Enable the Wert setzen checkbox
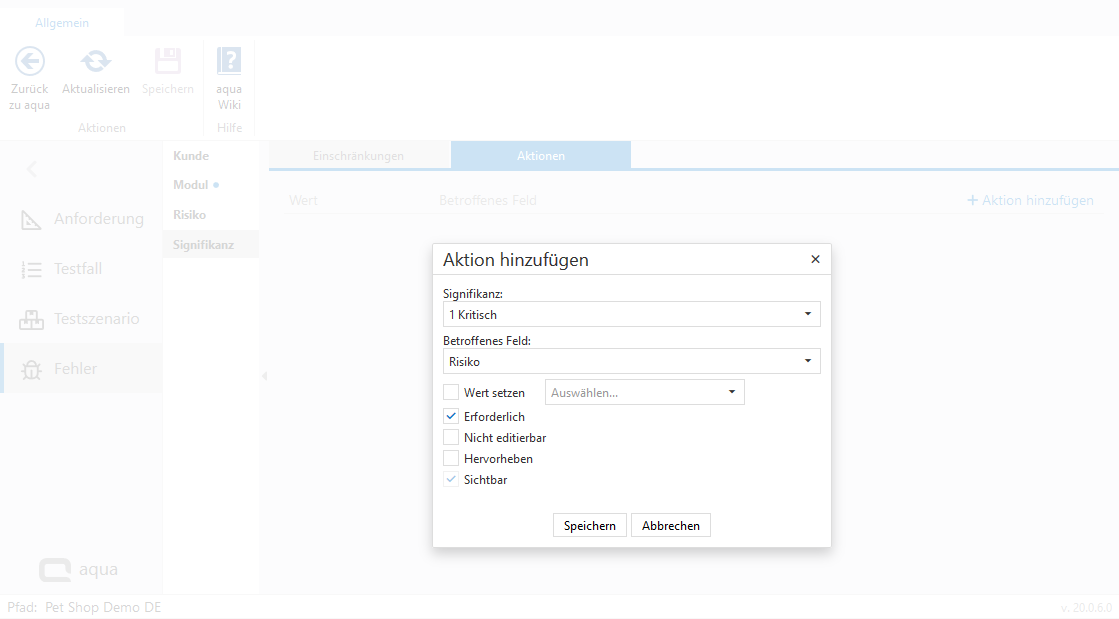Viewport: 1119px width, 619px height. (x=451, y=392)
